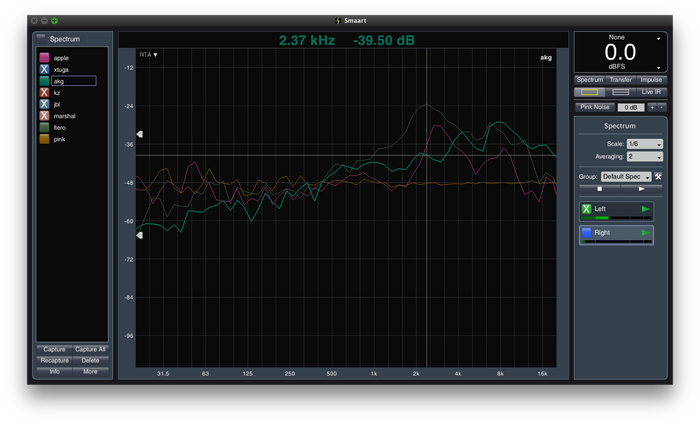Start the Left input with its green arrow
This screenshot has width=700, height=424.
coord(646,209)
